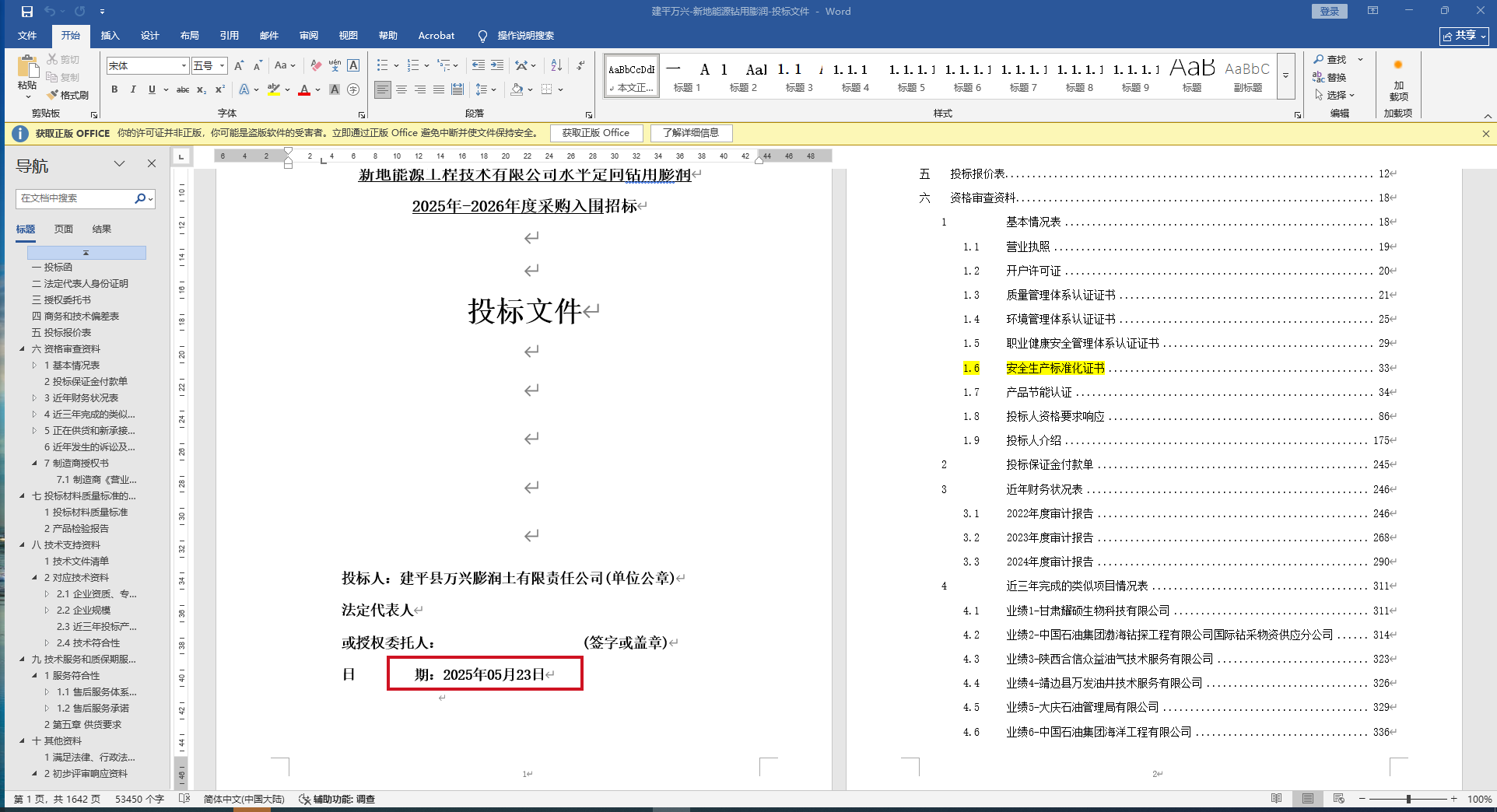
Task: Click the 了解详细信息 button
Action: 690,133
